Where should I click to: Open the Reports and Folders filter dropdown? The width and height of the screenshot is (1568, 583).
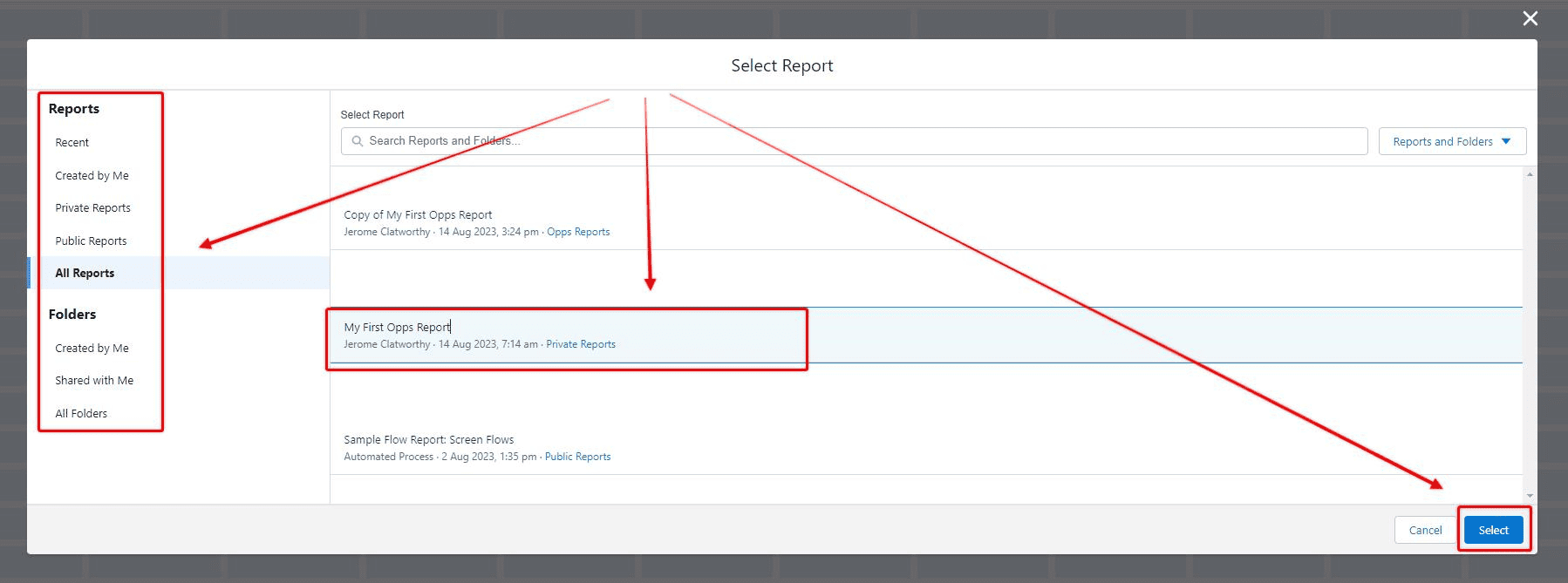pyautogui.click(x=1452, y=141)
